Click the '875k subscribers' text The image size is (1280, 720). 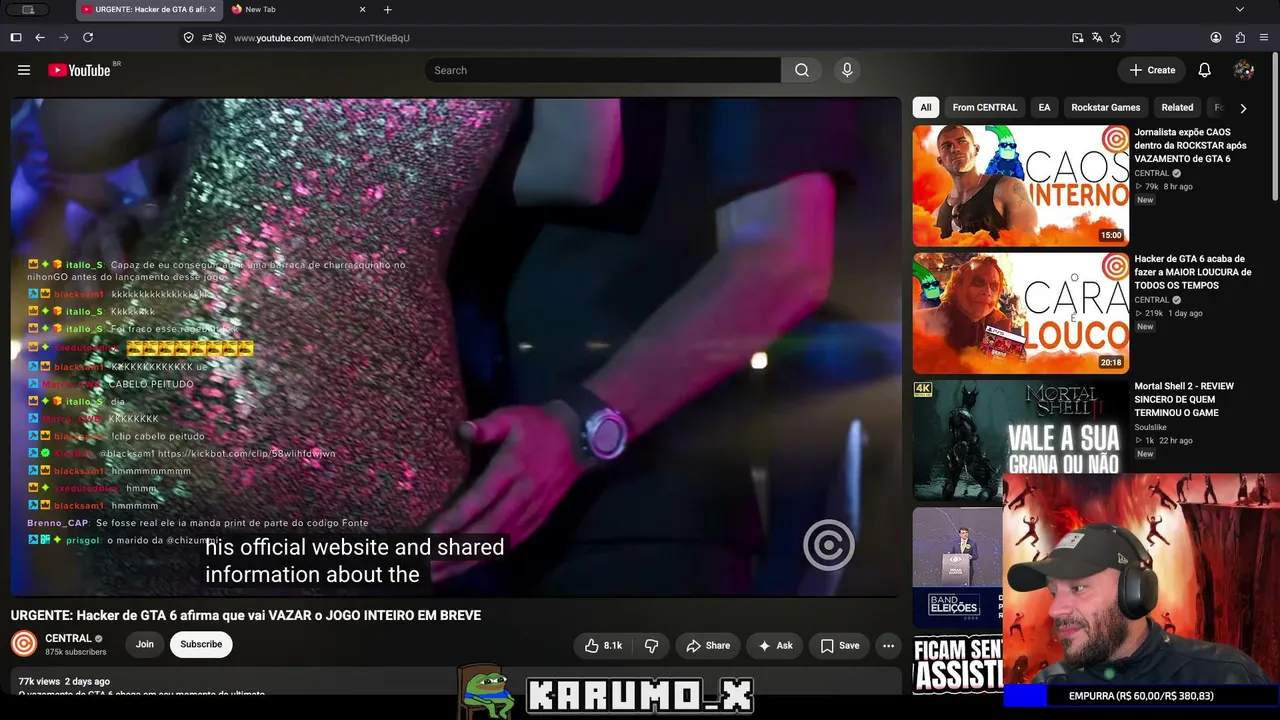[x=76, y=652]
